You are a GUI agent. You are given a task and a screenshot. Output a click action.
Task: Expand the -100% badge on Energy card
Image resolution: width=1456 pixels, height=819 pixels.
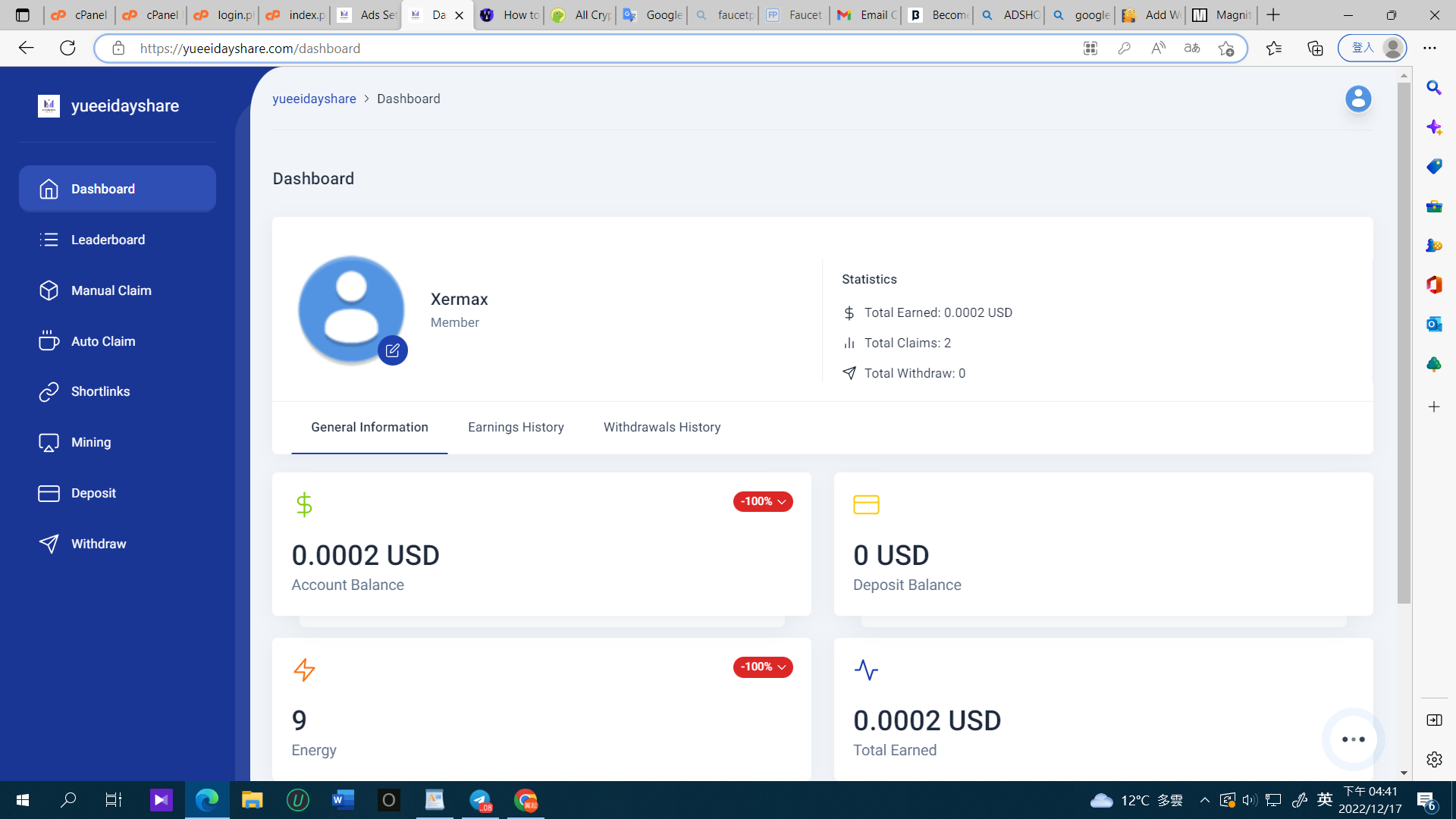click(763, 667)
